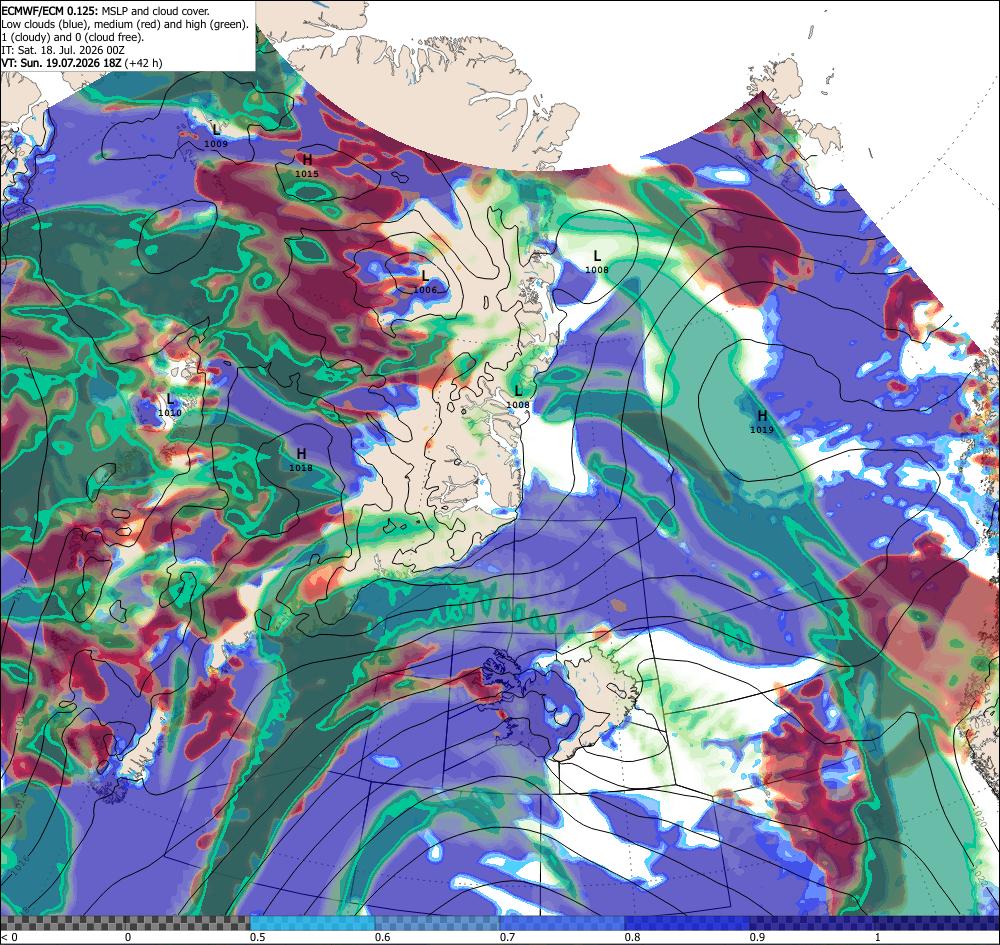Pick the navy 0.9–1 color bar segment

pyautogui.click(x=875, y=923)
